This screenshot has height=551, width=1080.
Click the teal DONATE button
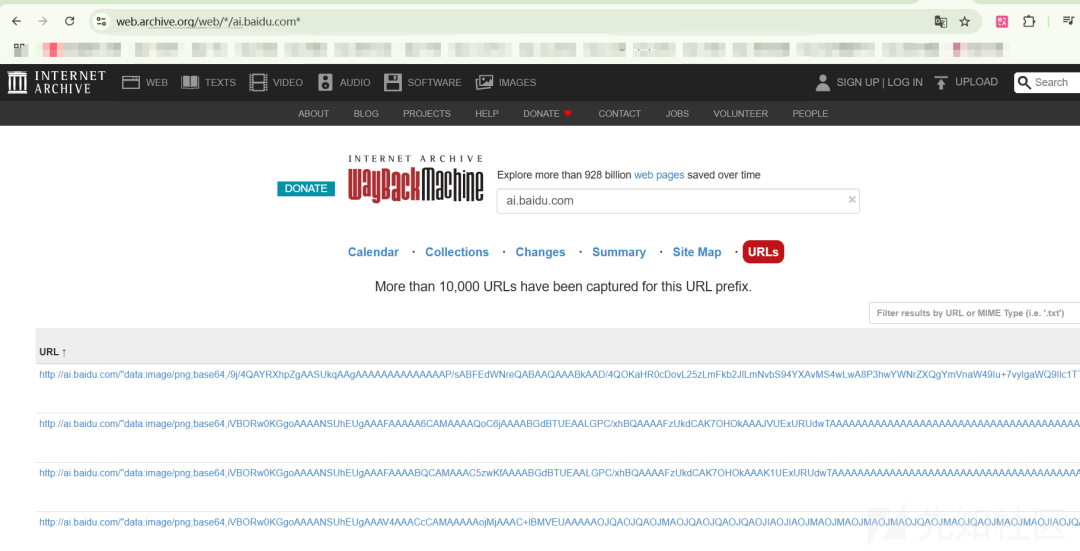(306, 189)
